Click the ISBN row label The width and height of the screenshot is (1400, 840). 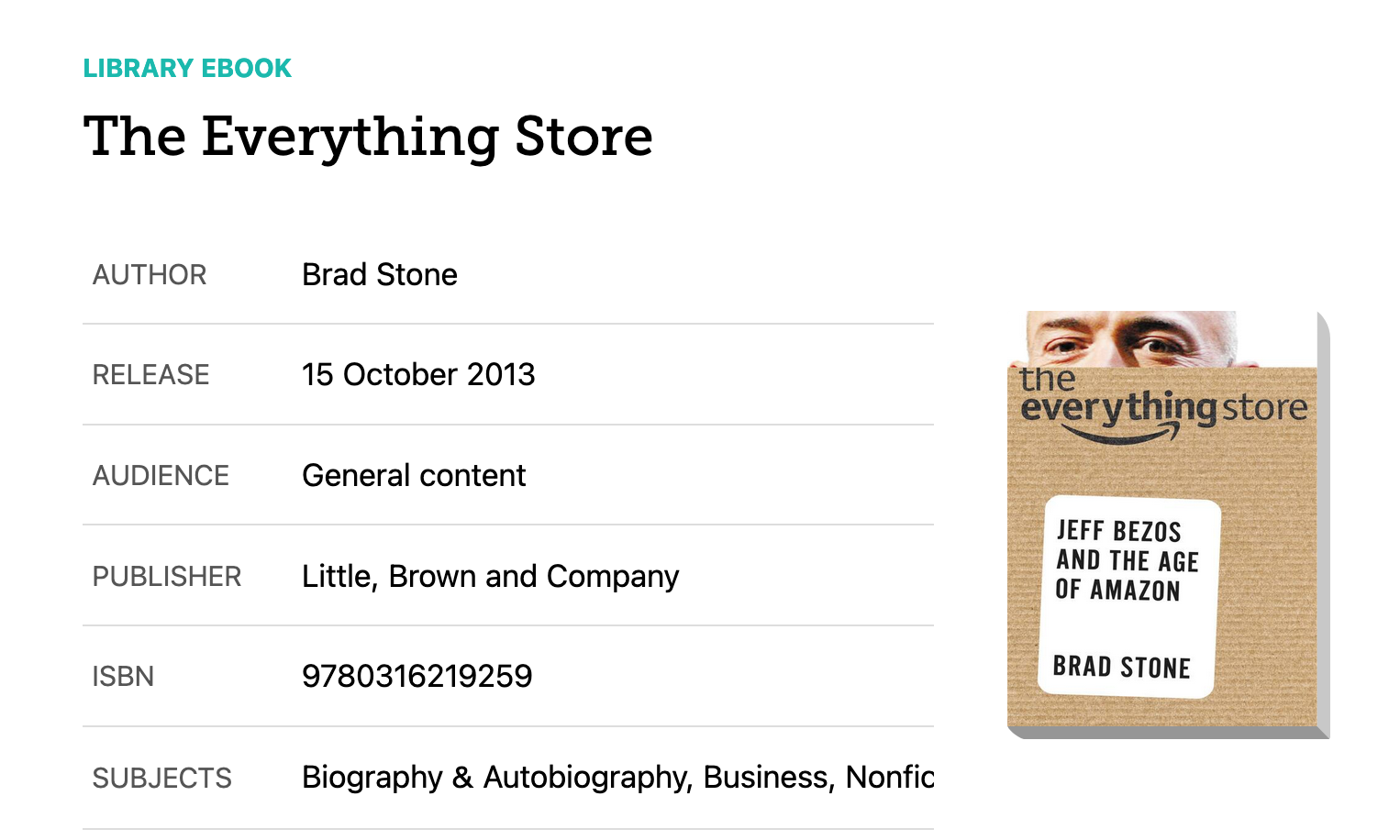pos(123,677)
